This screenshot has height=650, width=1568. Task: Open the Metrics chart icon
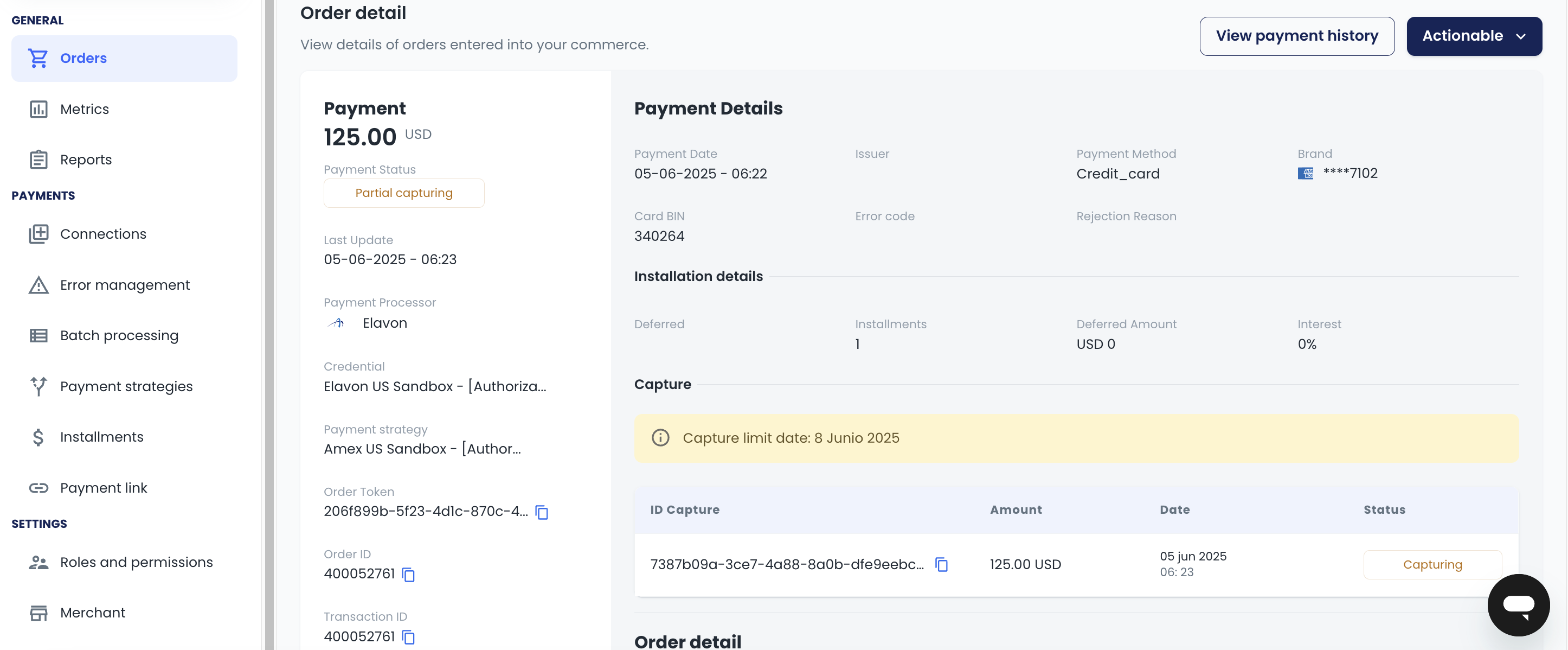[x=38, y=110]
